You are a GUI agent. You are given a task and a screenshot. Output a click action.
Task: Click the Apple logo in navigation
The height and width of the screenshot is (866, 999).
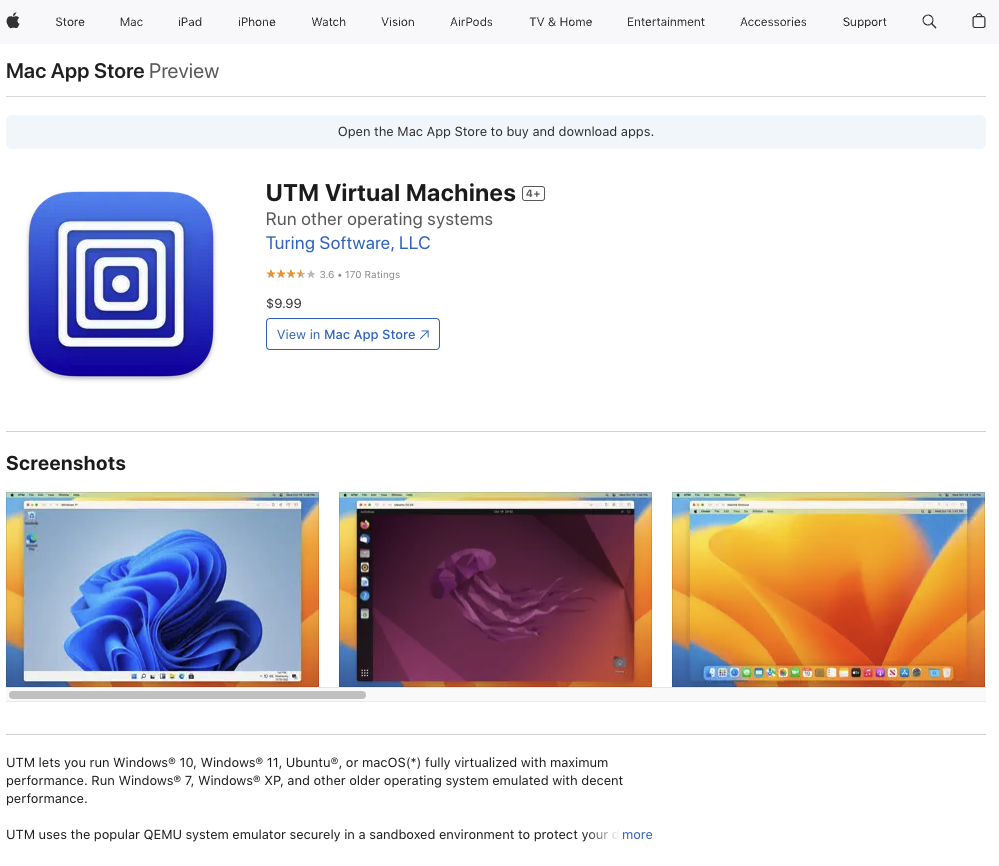coord(13,21)
